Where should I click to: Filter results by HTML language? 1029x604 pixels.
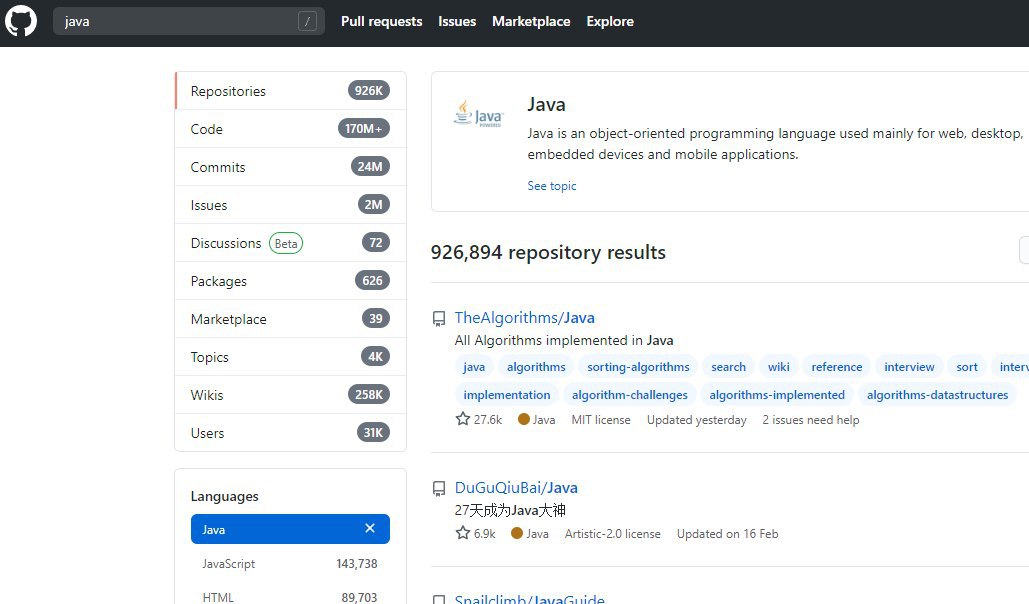coord(290,597)
